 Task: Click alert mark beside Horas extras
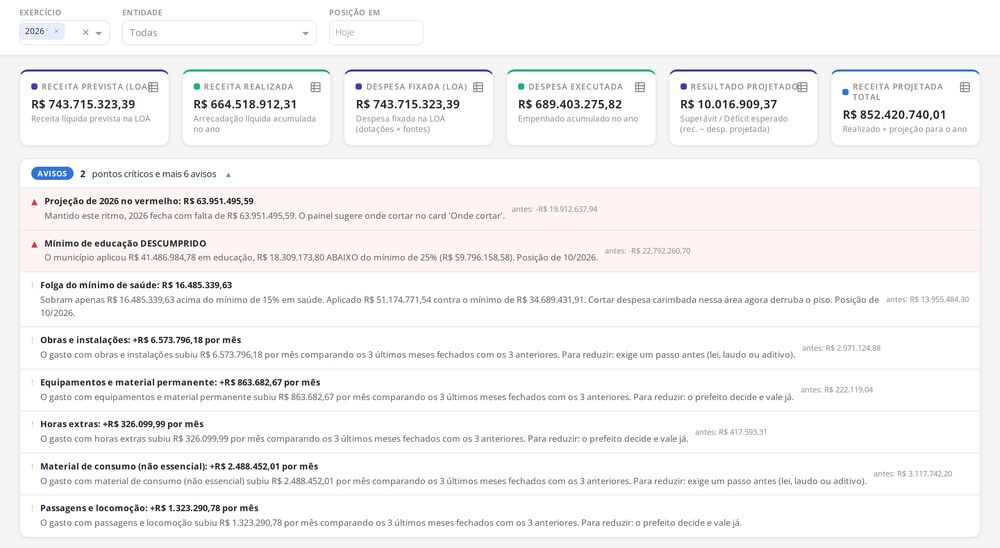pyautogui.click(x=33, y=424)
